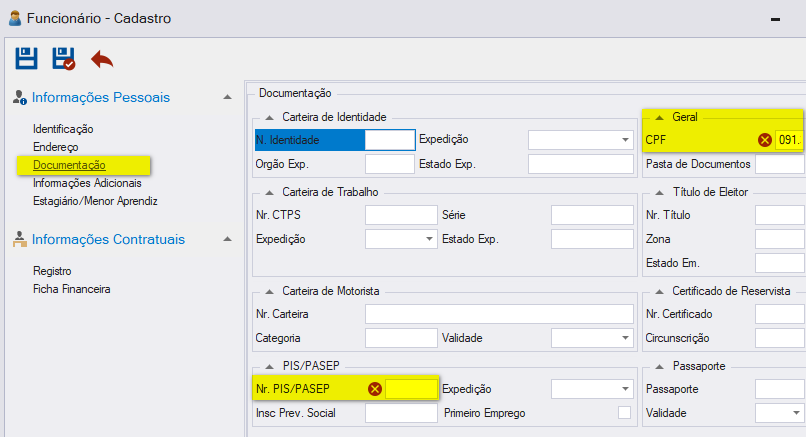This screenshot has width=806, height=437.
Task: Click the Nr. CTPS input field
Action: (401, 215)
